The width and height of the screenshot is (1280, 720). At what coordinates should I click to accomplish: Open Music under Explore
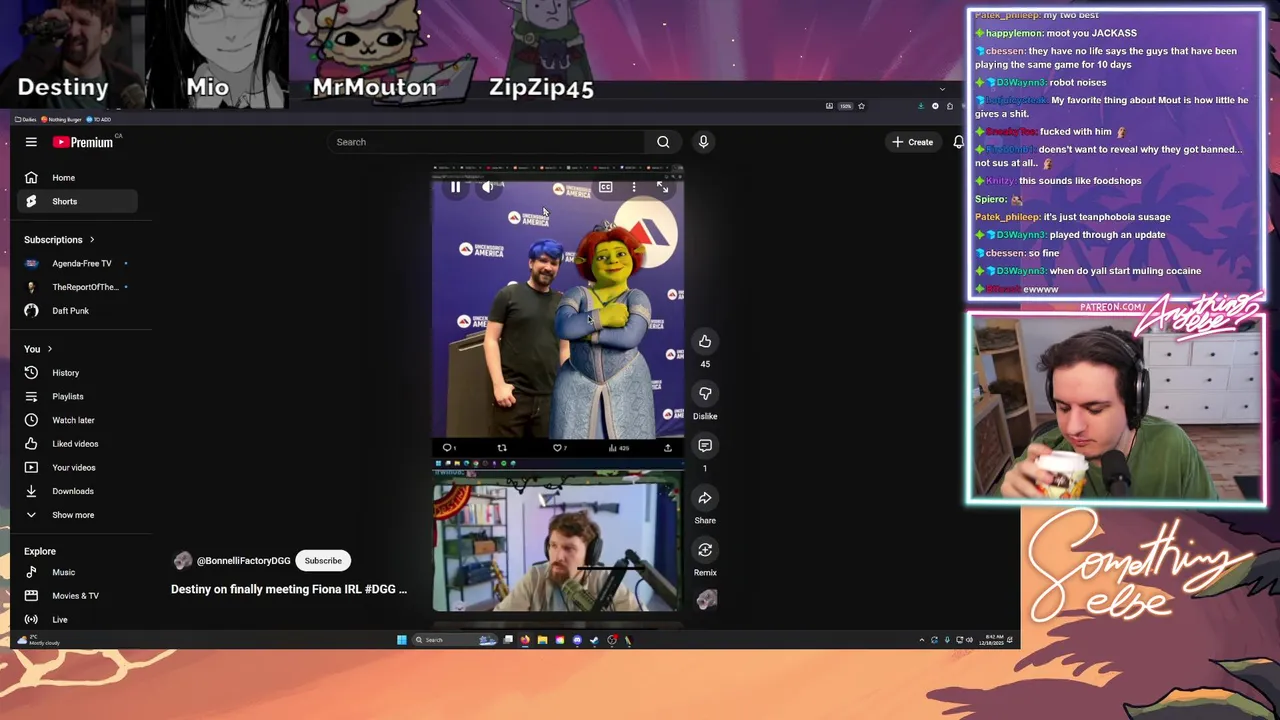(78, 573)
